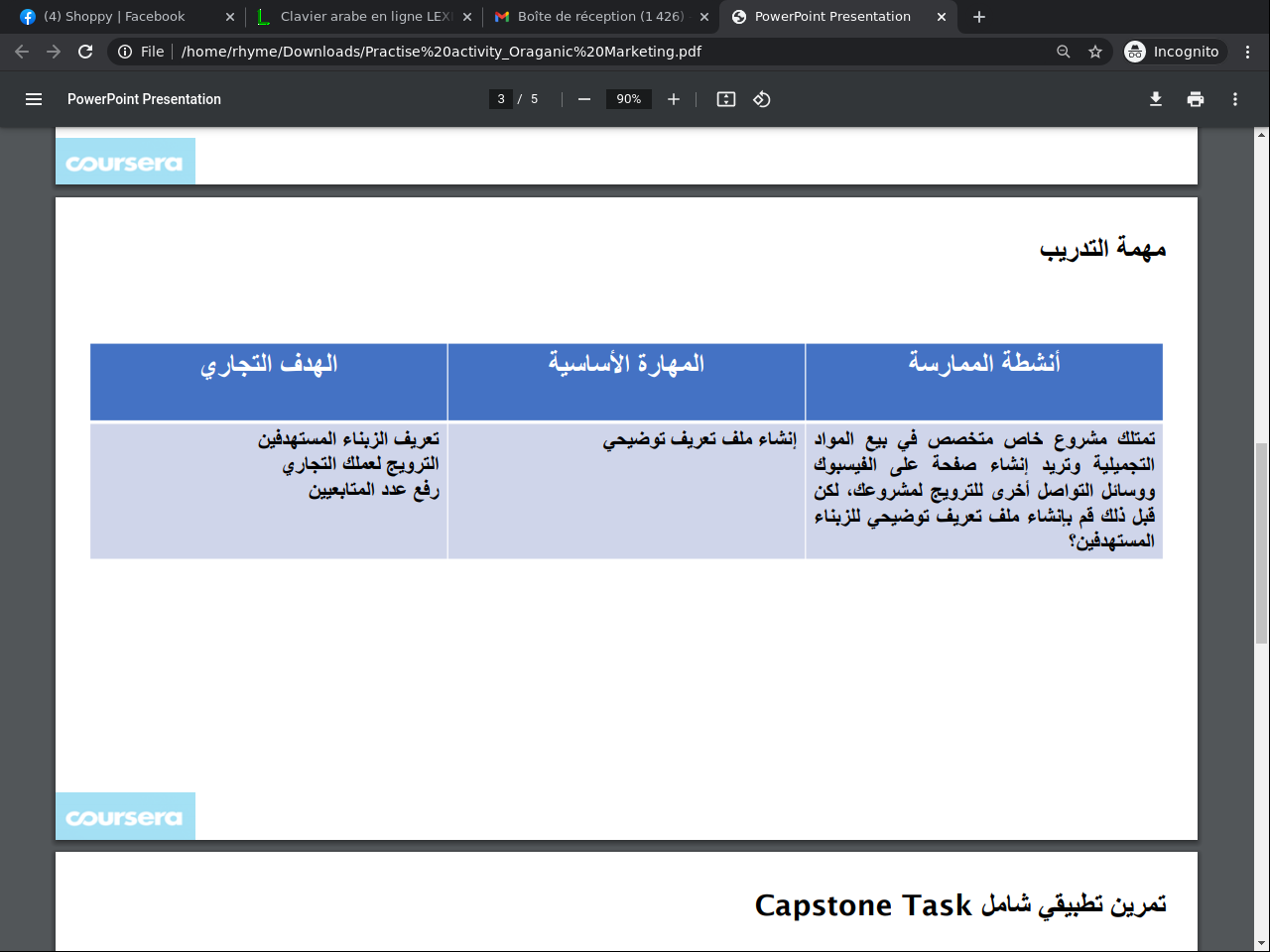
Task: Reload the current page
Action: click(85, 52)
